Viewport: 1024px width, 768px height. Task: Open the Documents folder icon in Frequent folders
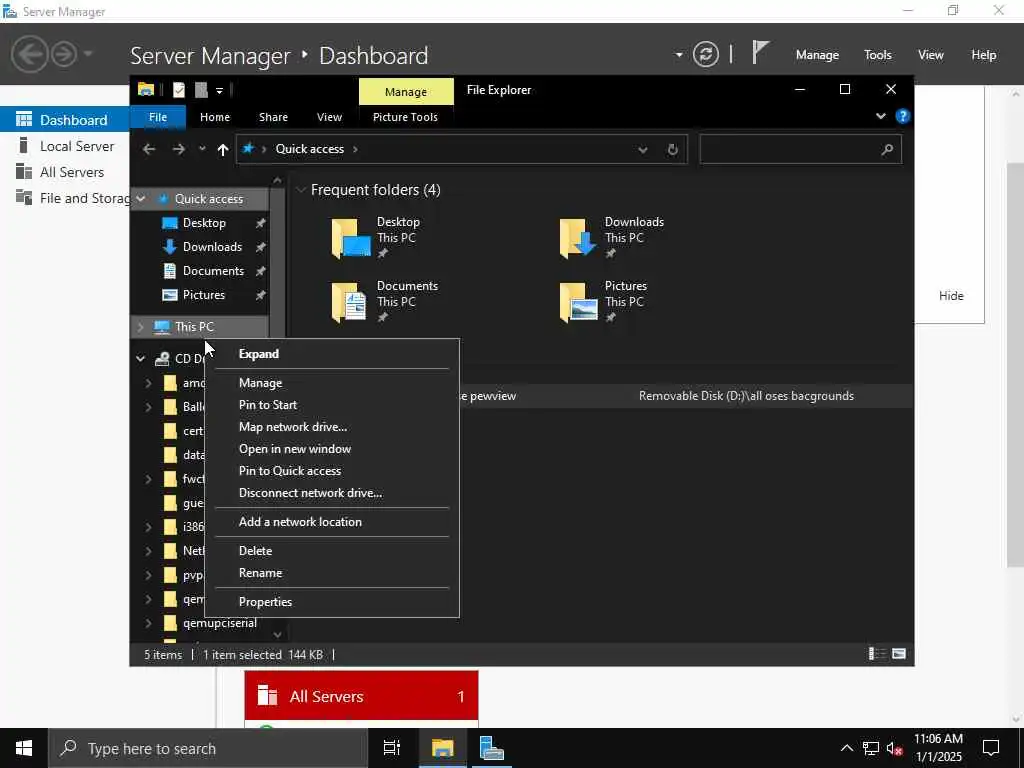point(349,302)
